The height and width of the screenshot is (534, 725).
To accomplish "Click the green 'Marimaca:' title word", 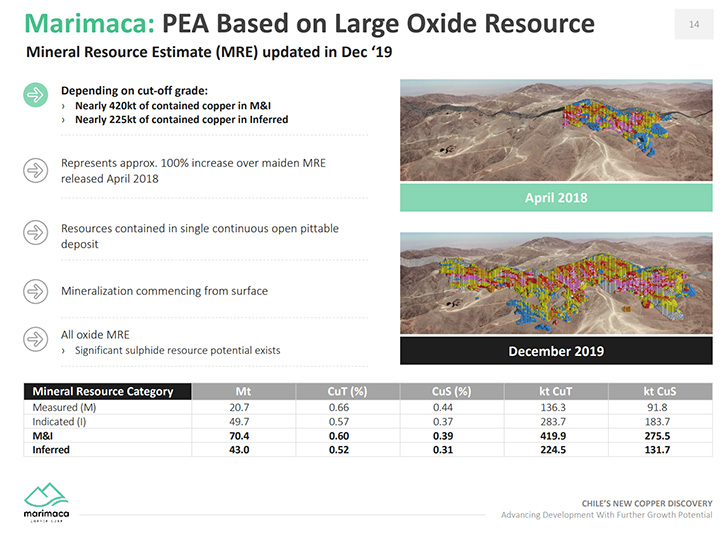I will pyautogui.click(x=90, y=23).
